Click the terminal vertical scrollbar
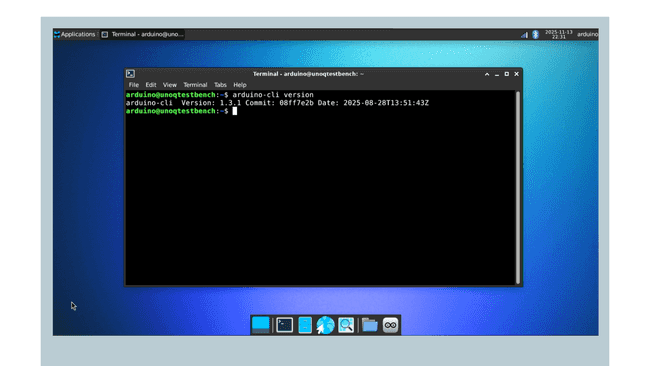 [x=518, y=187]
